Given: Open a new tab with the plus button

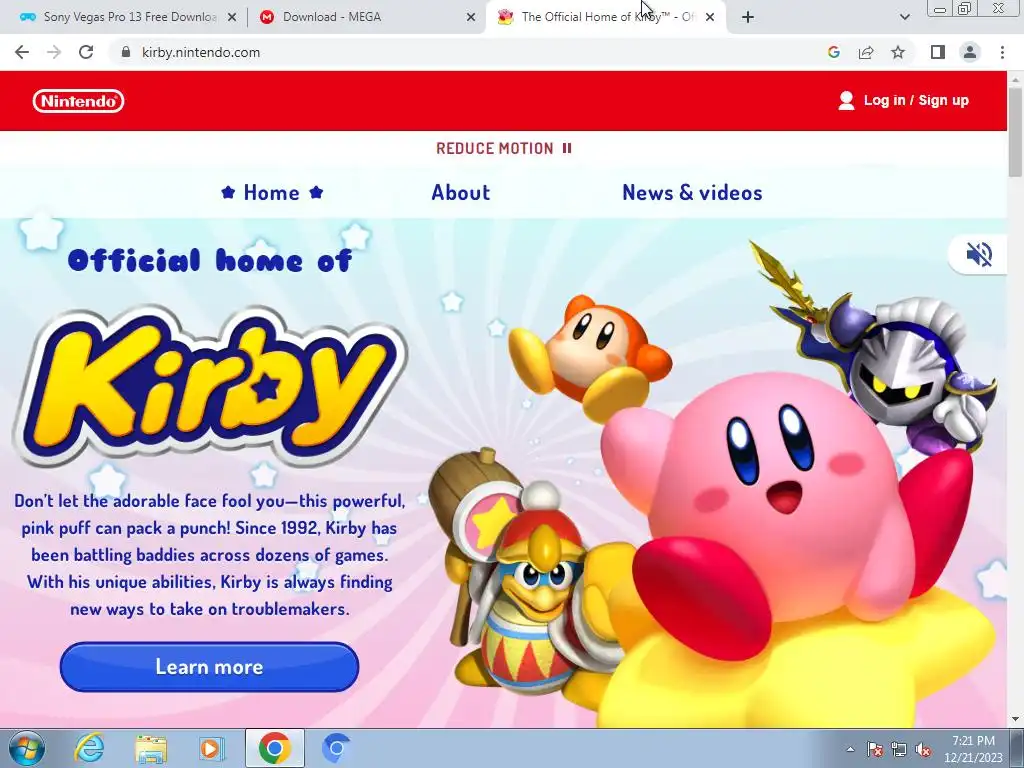Looking at the screenshot, I should click(748, 18).
